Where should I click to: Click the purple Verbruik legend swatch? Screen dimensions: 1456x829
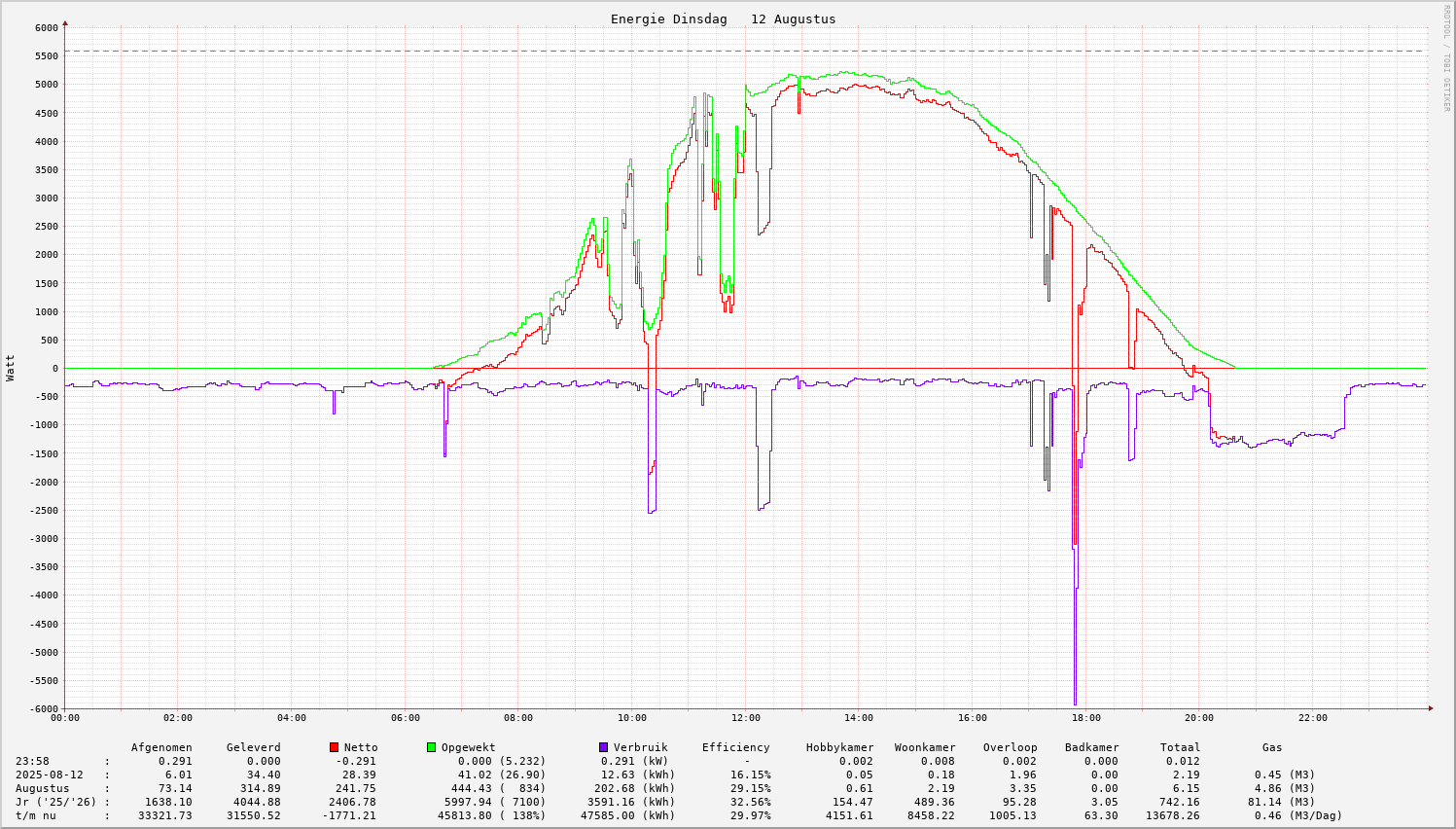[603, 747]
